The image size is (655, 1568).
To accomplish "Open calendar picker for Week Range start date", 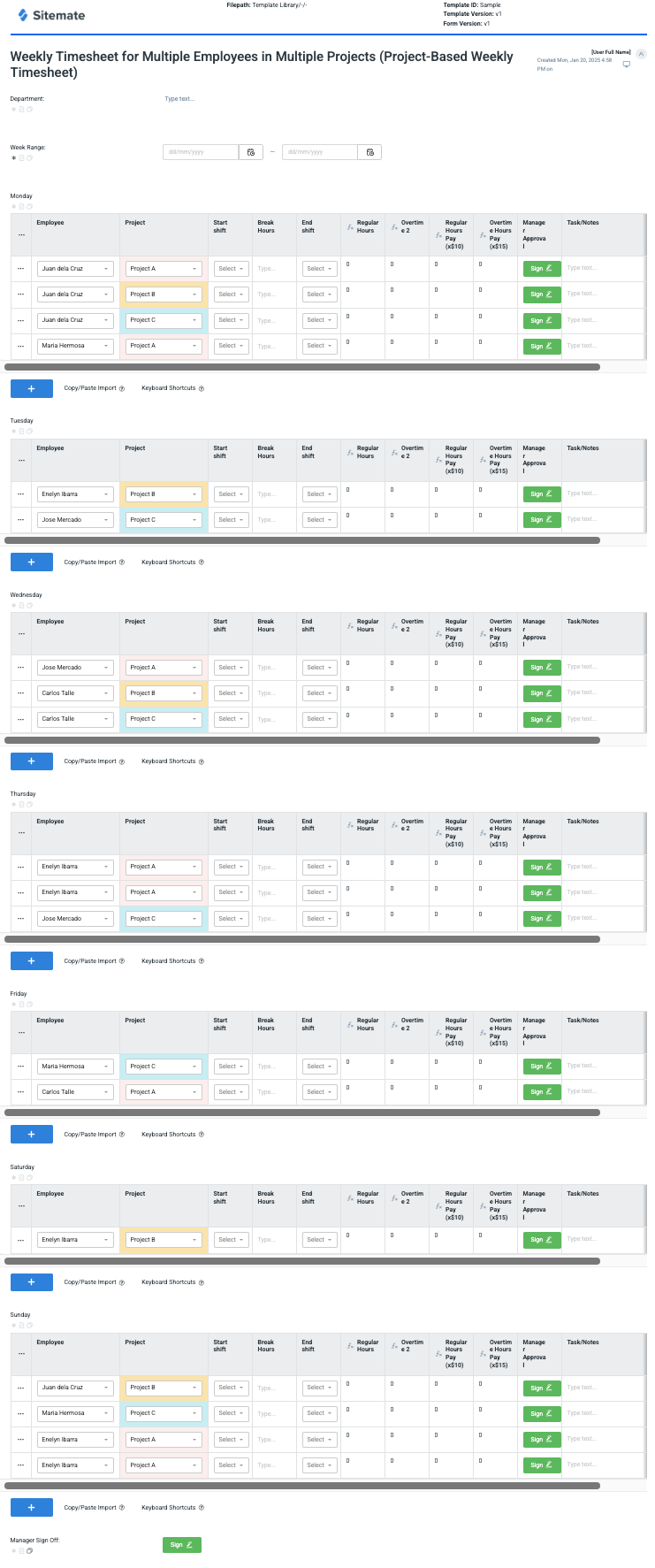I will pyautogui.click(x=251, y=152).
